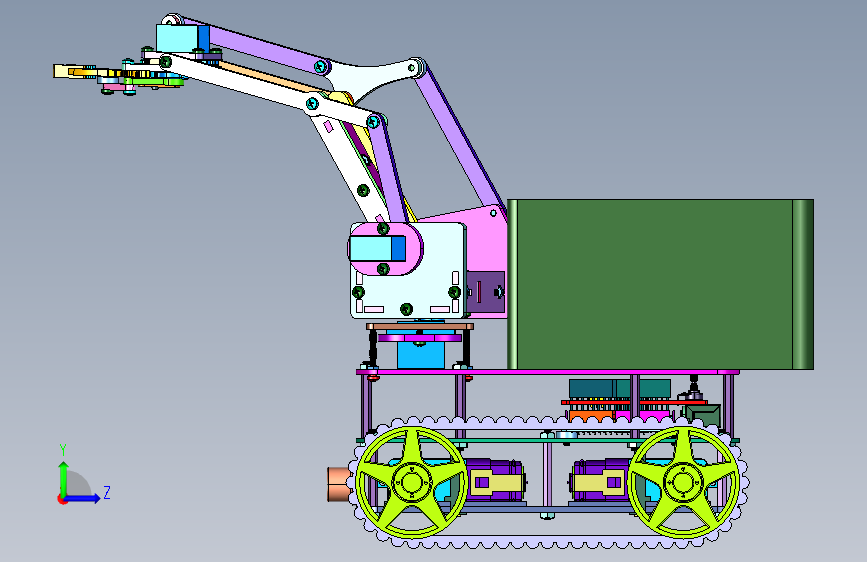The height and width of the screenshot is (562, 867).
Task: Select the front yellow-green track wheel
Action: 411,482
